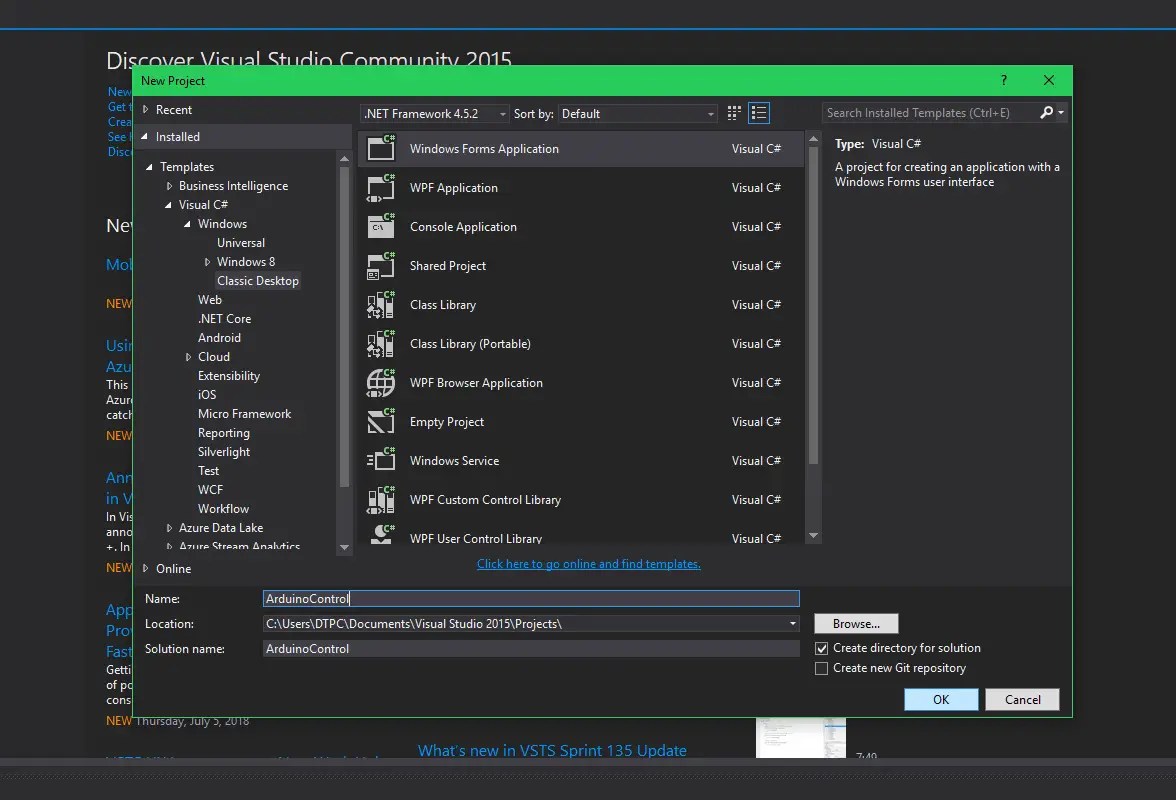The image size is (1176, 800).
Task: Click the WPF Application template icon
Action: [381, 187]
